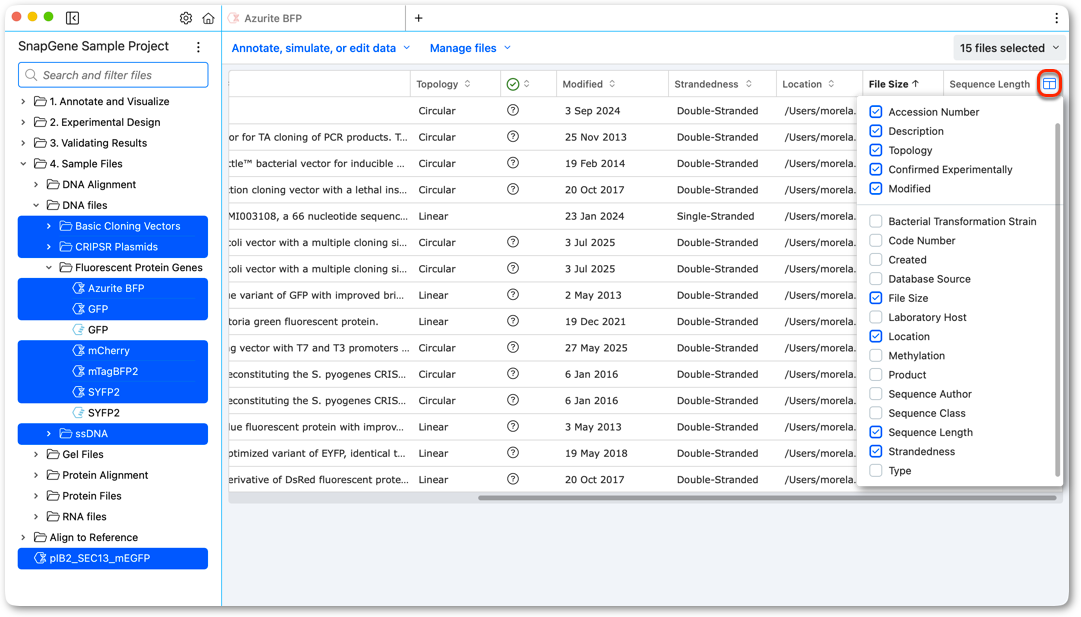Open the settings gear
Image resolution: width=1081 pixels, height=617 pixels.
[x=185, y=19]
